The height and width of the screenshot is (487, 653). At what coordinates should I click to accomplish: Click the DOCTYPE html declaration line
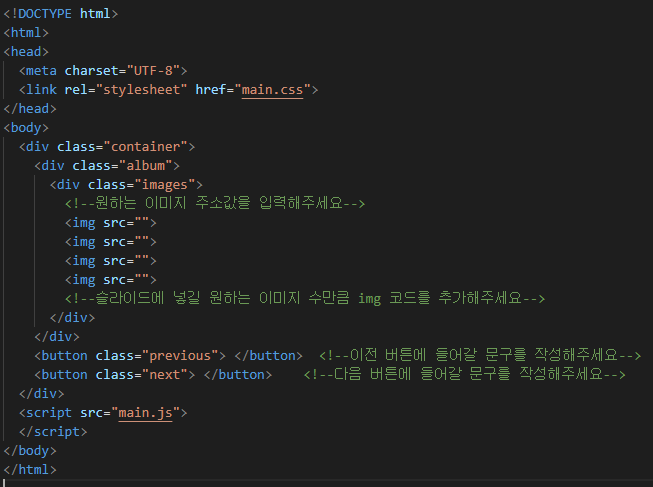tap(60, 14)
